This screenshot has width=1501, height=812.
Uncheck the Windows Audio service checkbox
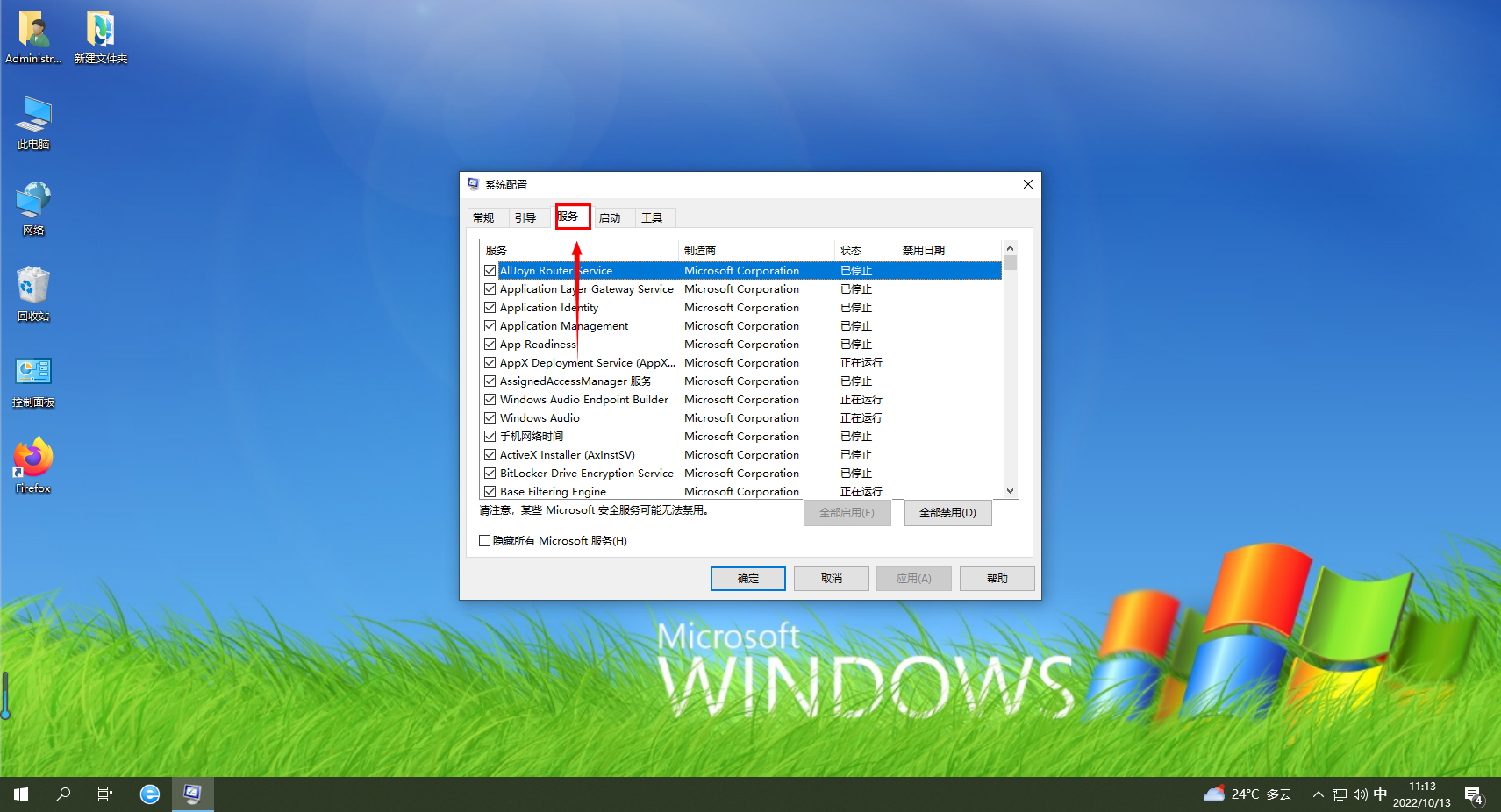[490, 418]
